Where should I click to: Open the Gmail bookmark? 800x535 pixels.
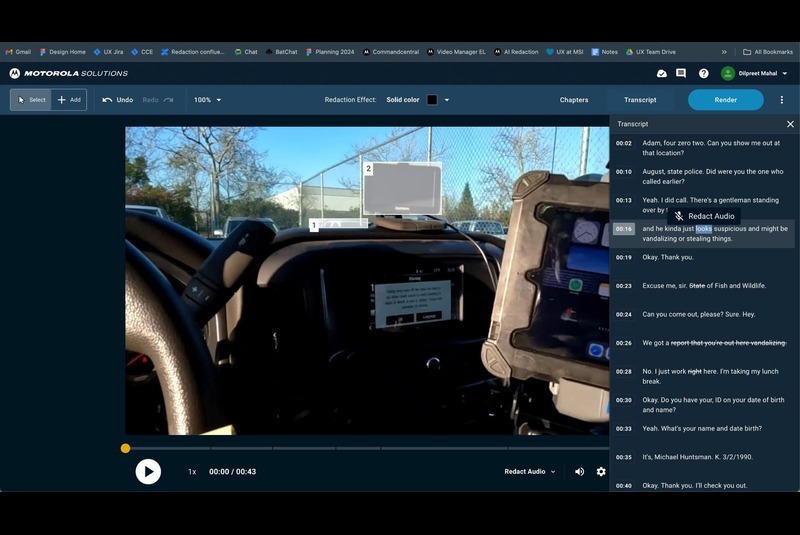pos(18,52)
